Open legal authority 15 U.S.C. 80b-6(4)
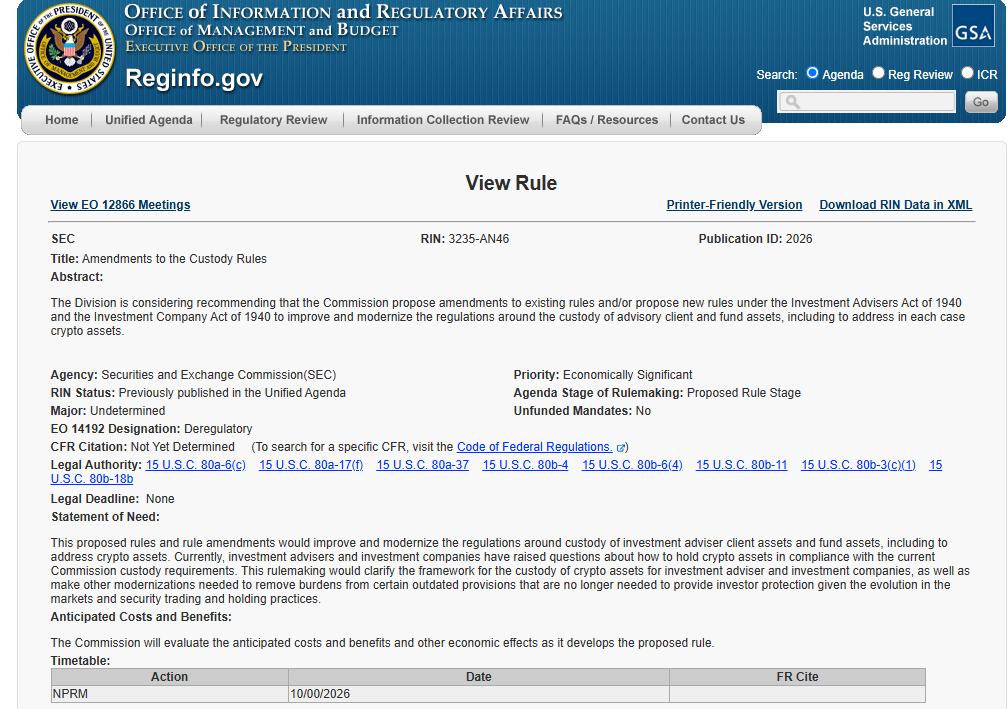The height and width of the screenshot is (709, 1008). click(x=632, y=465)
